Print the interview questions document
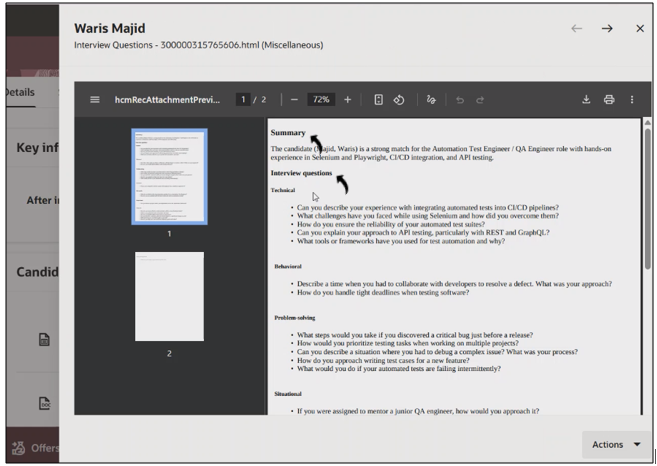The image size is (657, 466). point(609,100)
